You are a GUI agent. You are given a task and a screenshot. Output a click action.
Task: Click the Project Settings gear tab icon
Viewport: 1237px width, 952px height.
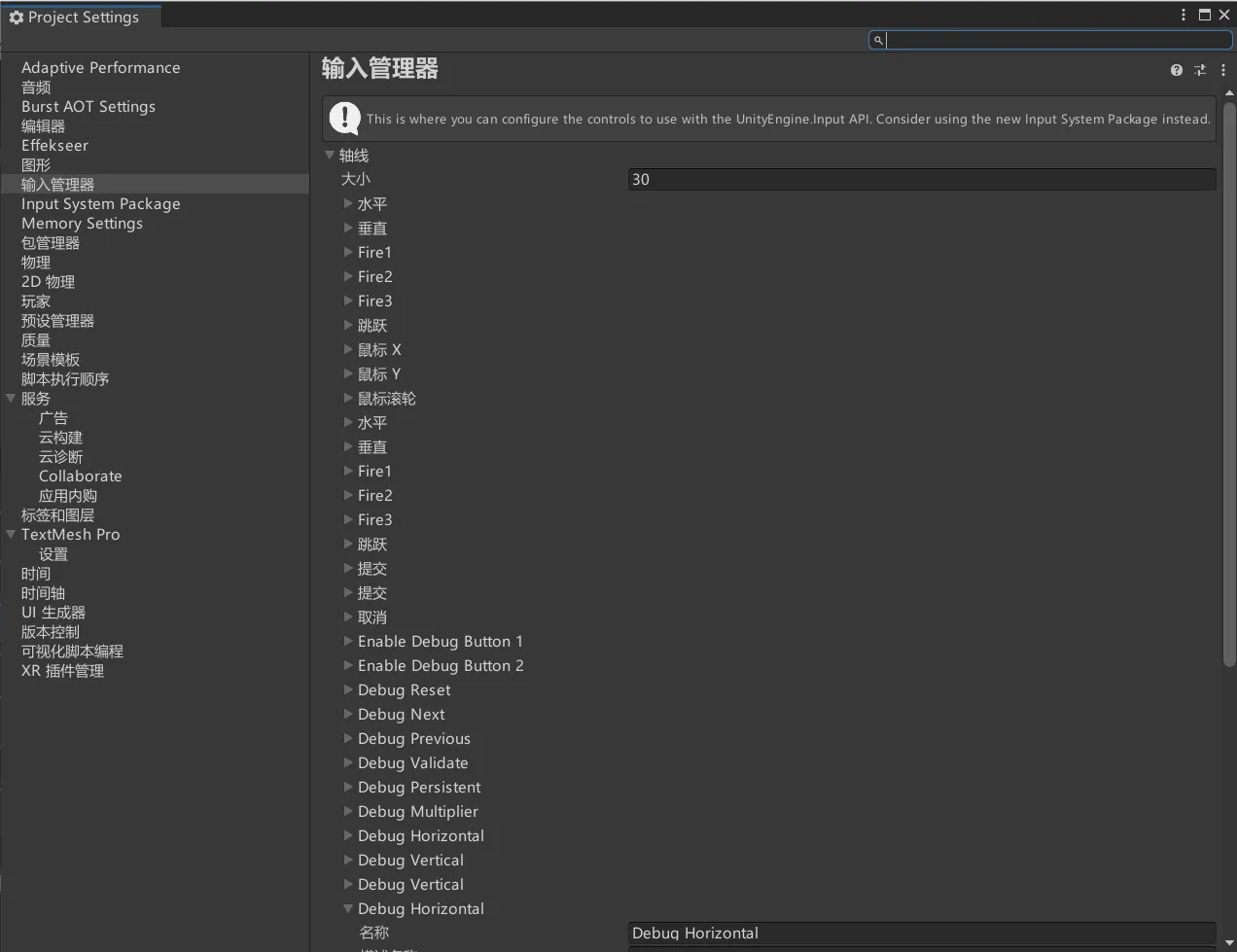pyautogui.click(x=16, y=18)
